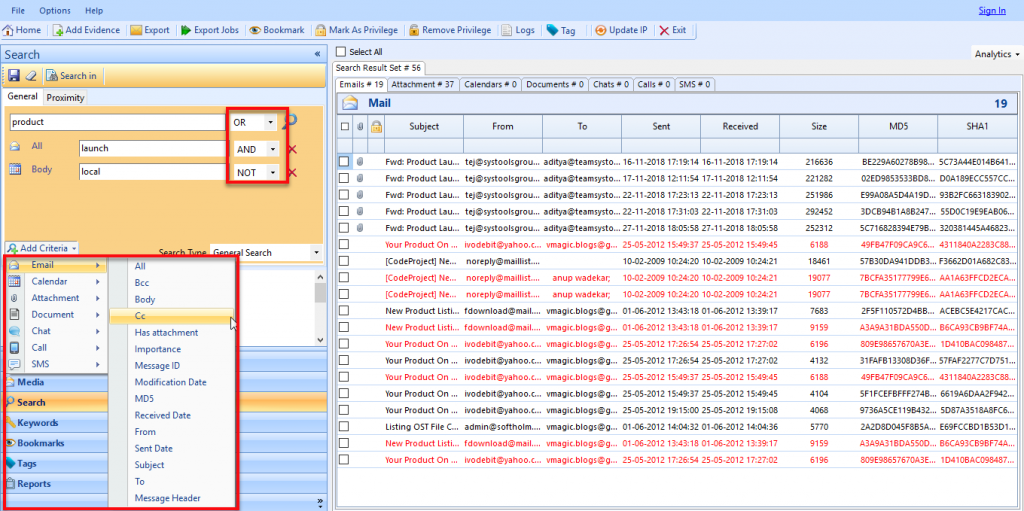1024x511 pixels.
Task: Run search with magnifier icon
Action: (x=289, y=122)
